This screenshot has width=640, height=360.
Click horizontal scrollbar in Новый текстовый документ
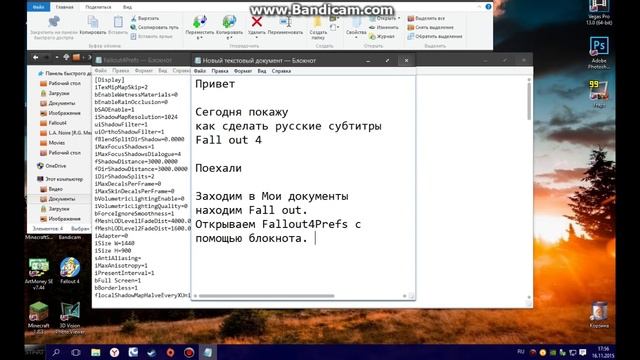pyautogui.click(x=266, y=296)
